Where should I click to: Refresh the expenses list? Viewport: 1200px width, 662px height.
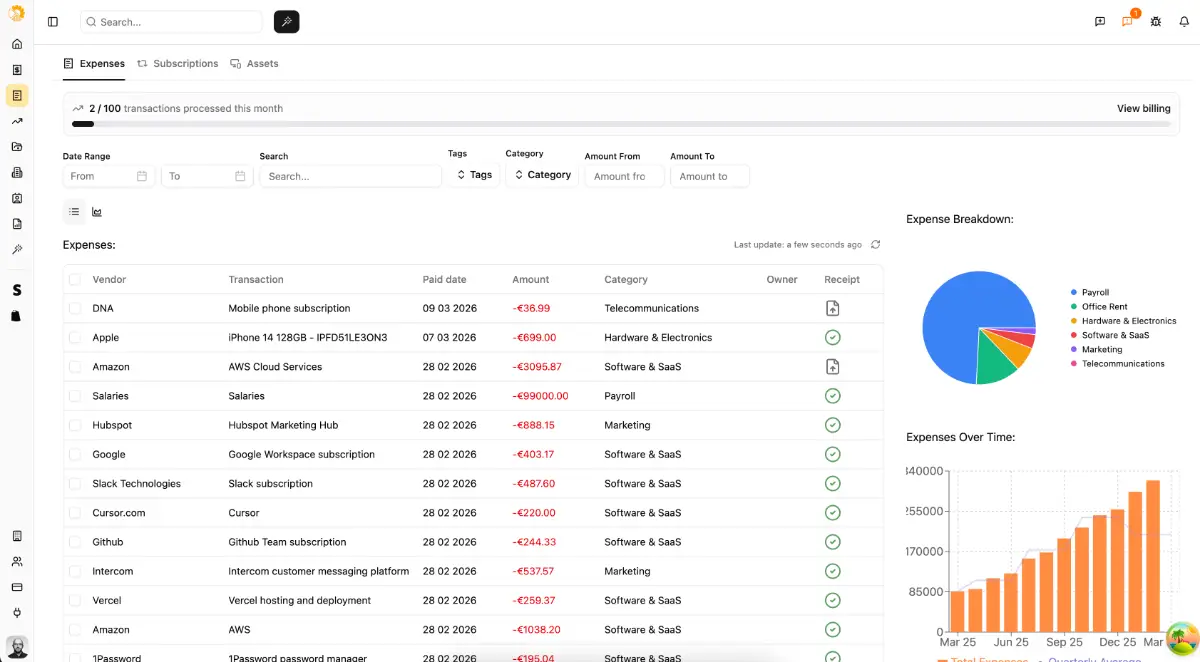point(876,244)
